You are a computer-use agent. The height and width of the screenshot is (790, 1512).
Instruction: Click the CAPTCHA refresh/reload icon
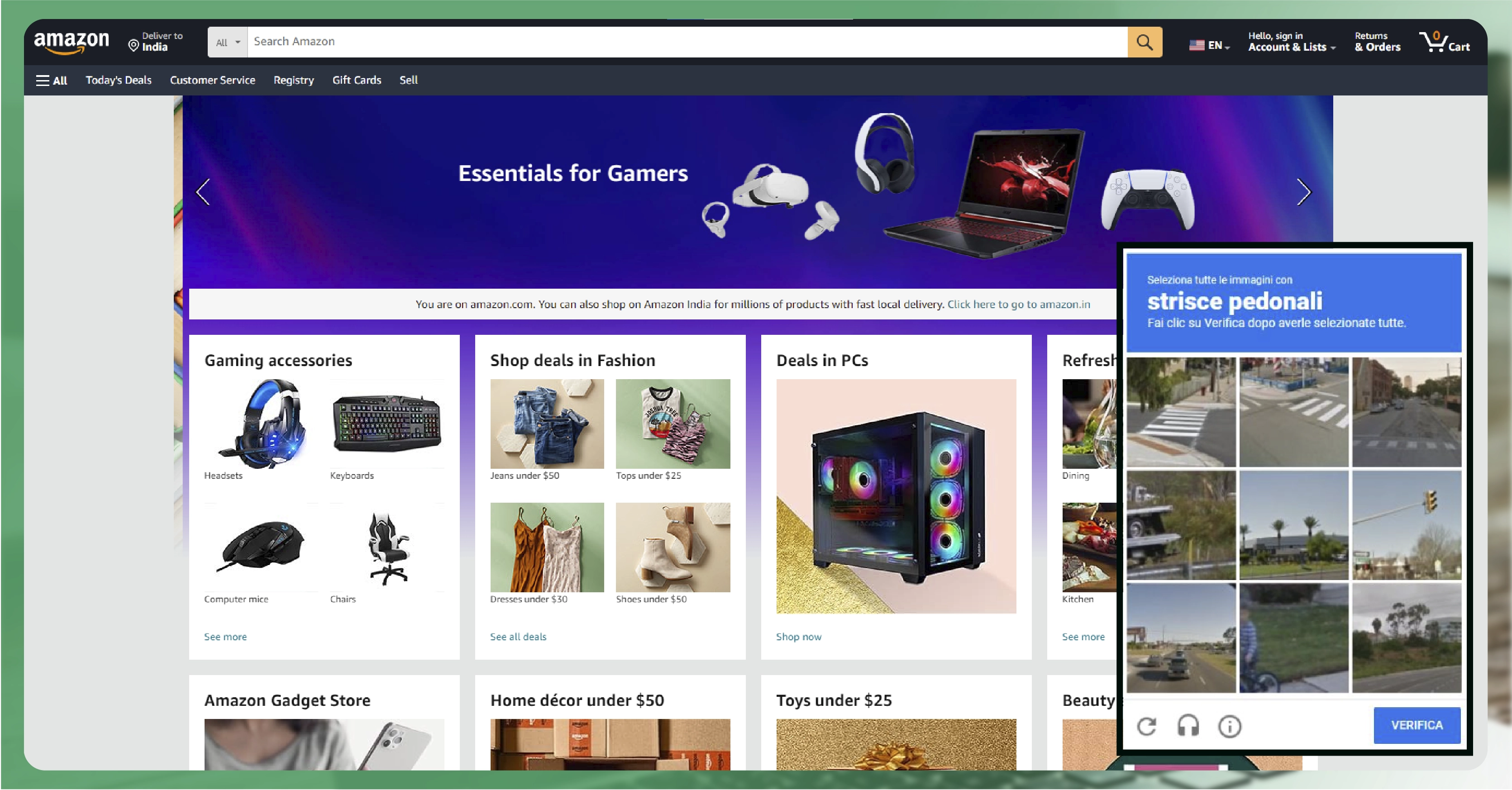click(1149, 725)
